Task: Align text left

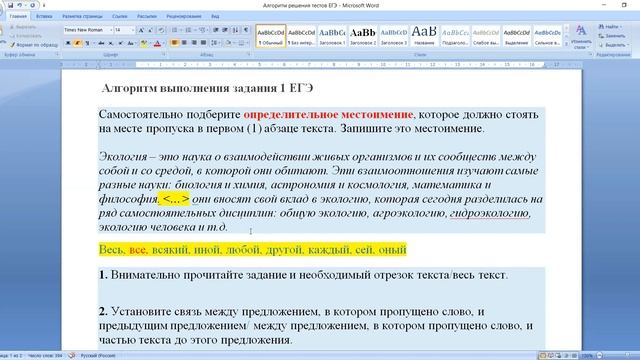Action: tap(175, 43)
